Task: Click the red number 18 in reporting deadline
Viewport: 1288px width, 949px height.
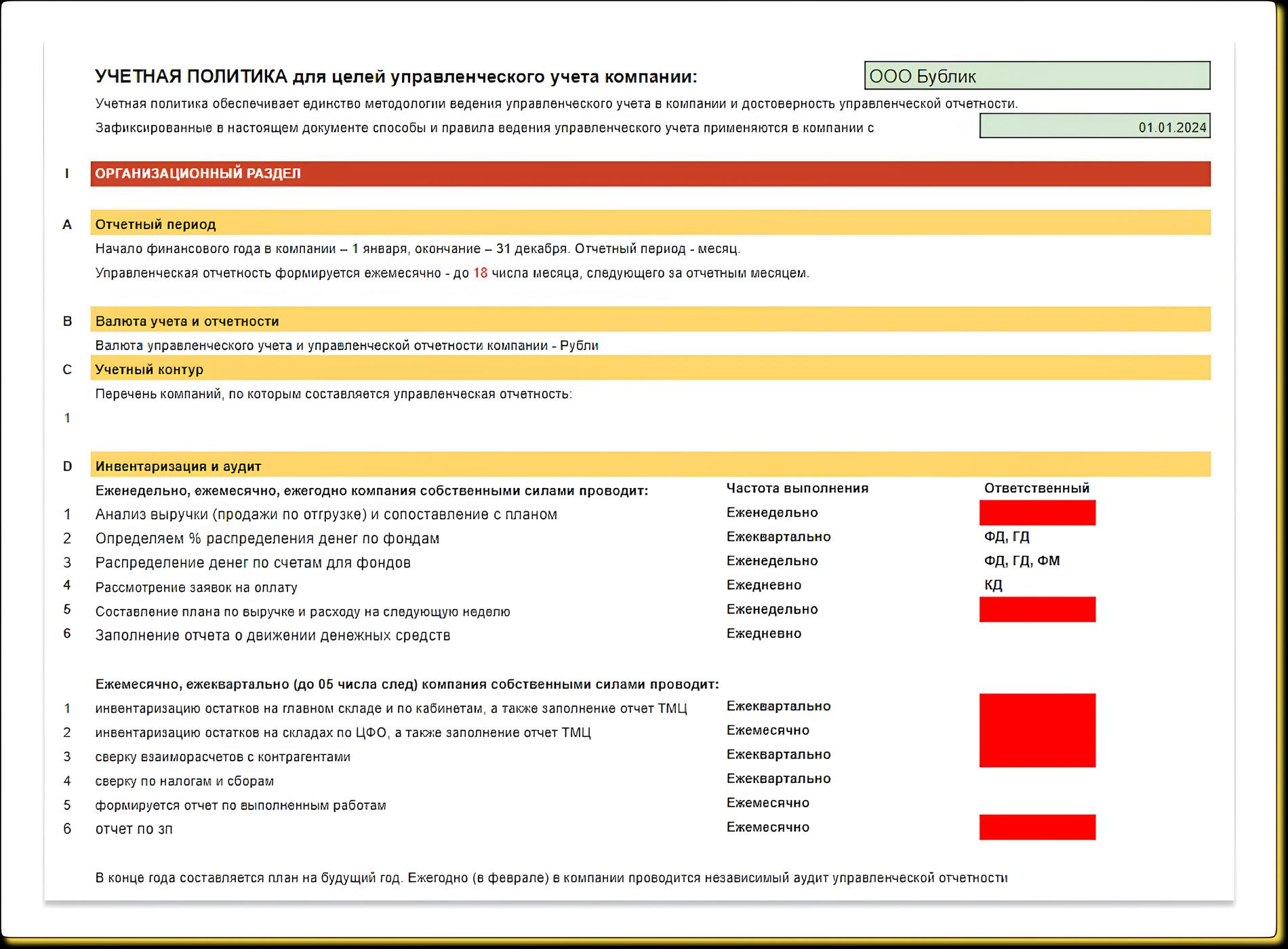Action: [480, 273]
